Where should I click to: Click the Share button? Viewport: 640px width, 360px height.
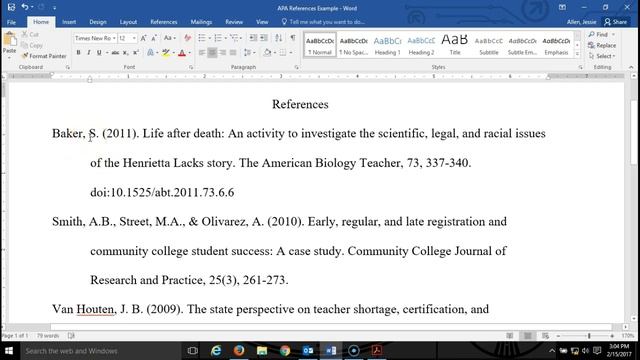[x=616, y=22]
